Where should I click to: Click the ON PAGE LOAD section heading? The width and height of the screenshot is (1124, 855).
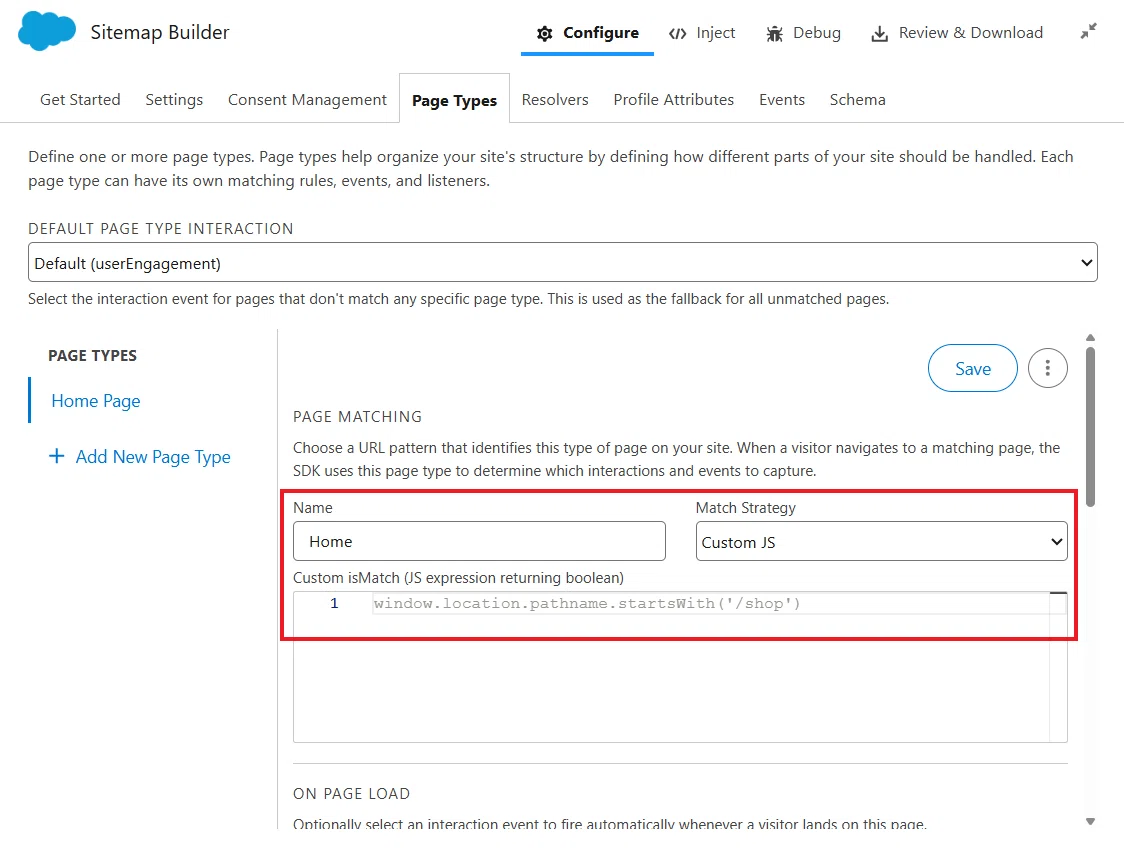(x=351, y=793)
